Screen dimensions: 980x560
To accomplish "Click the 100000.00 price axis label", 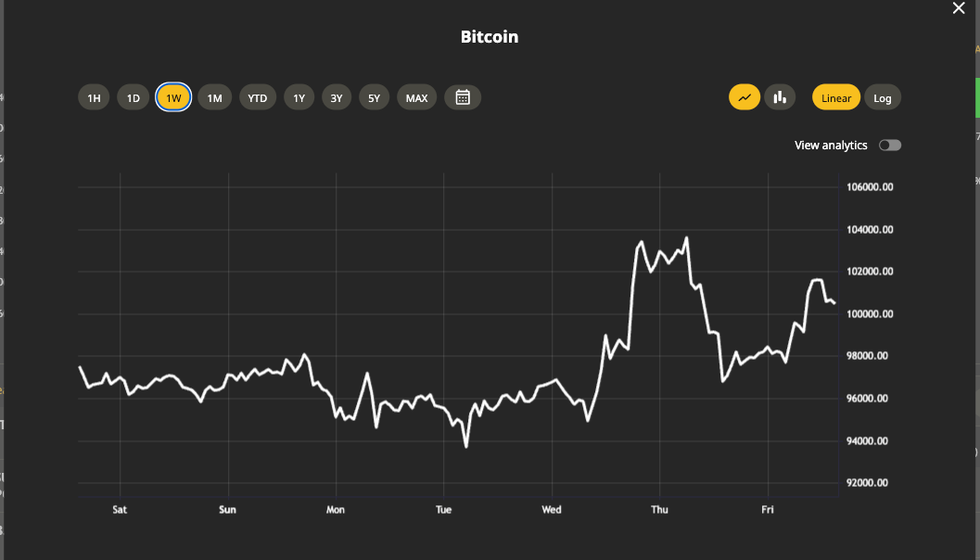I will 868,314.
